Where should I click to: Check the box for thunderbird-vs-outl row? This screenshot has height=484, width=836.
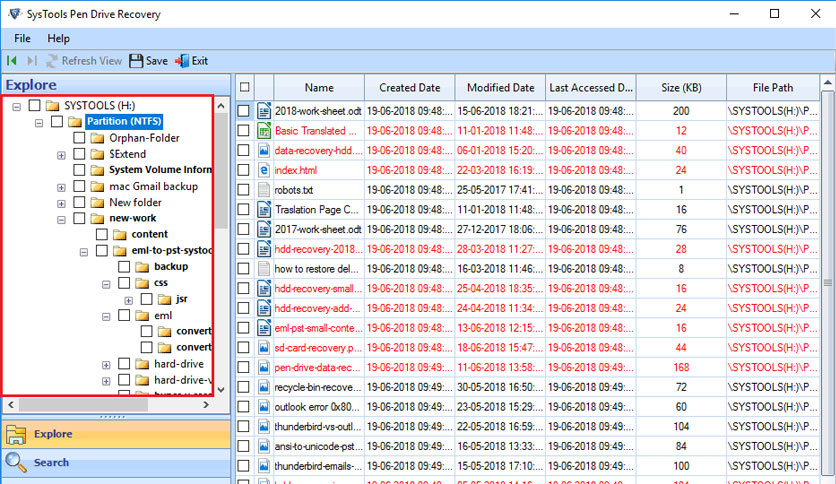(x=244, y=426)
